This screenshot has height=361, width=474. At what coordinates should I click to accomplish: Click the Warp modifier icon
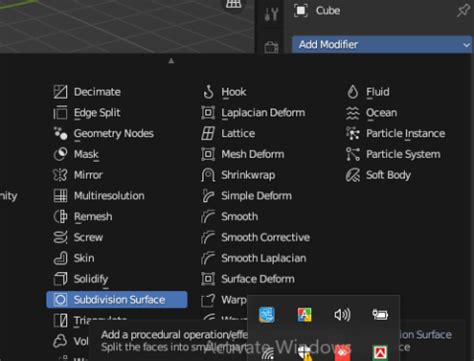tap(208, 300)
